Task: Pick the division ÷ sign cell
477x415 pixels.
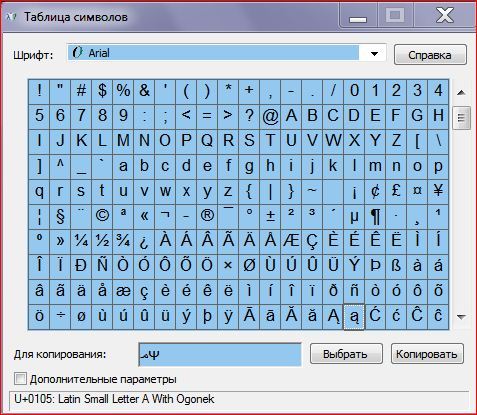Action: click(x=60, y=316)
